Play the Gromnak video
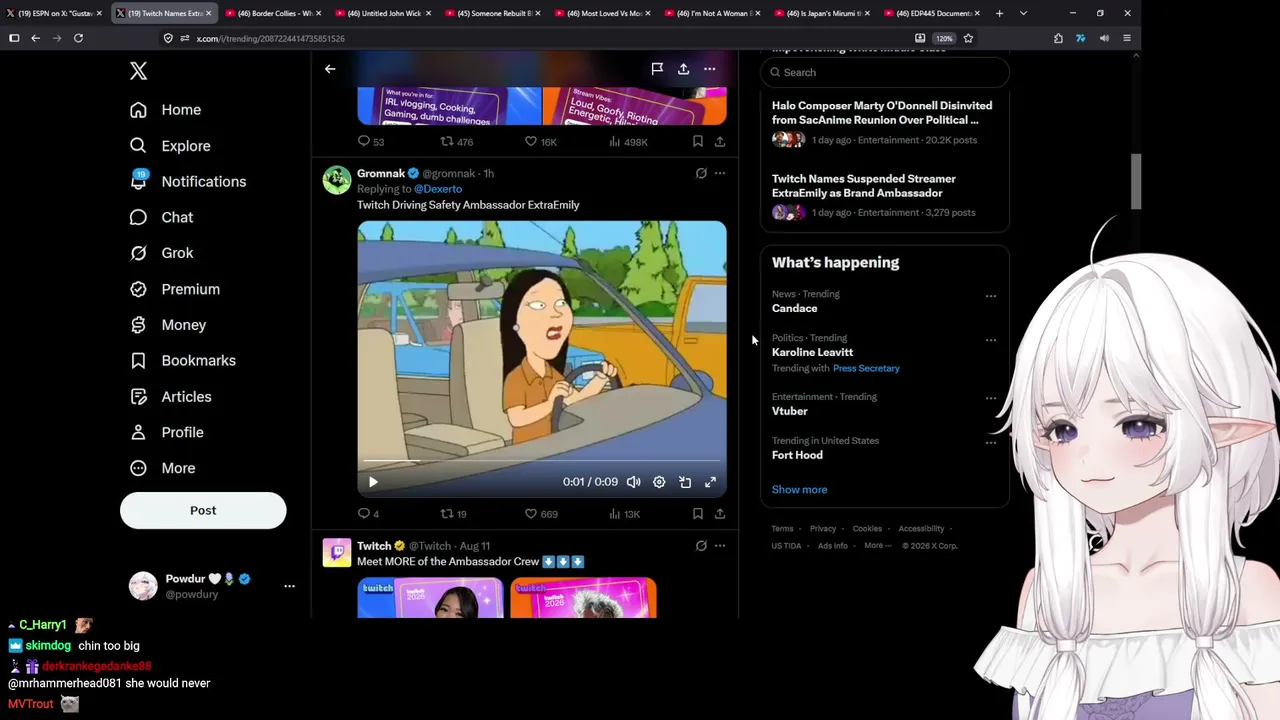This screenshot has height=720, width=1280. [x=373, y=482]
